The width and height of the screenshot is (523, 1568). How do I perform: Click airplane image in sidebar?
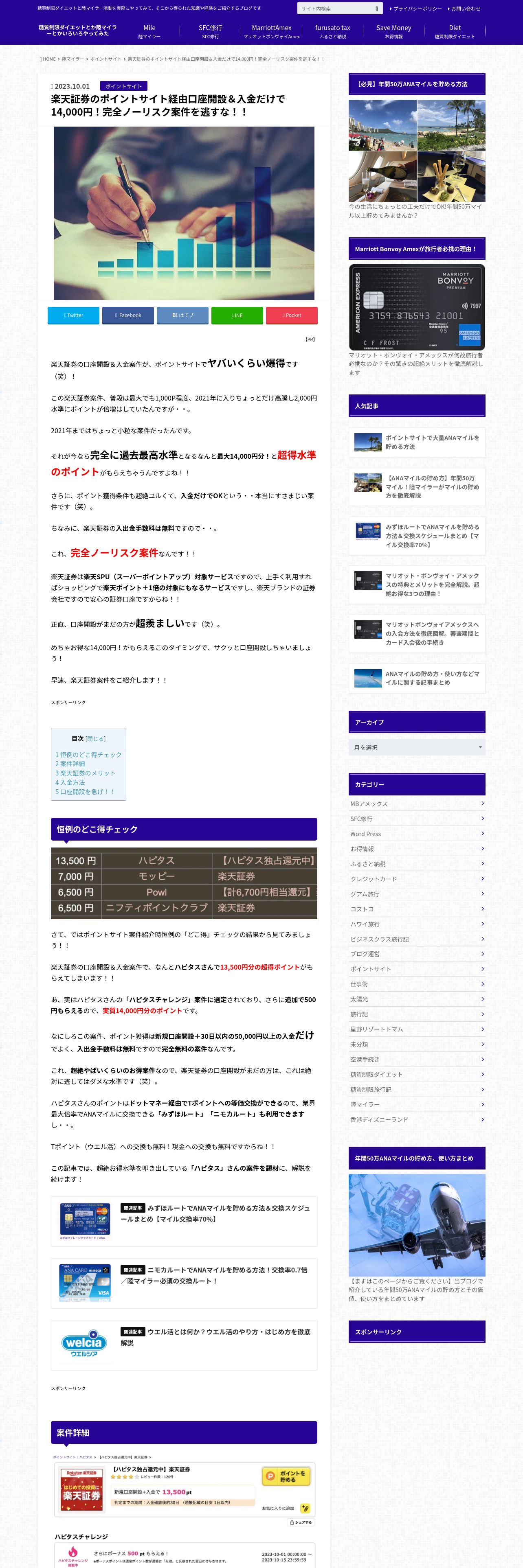[416, 1225]
